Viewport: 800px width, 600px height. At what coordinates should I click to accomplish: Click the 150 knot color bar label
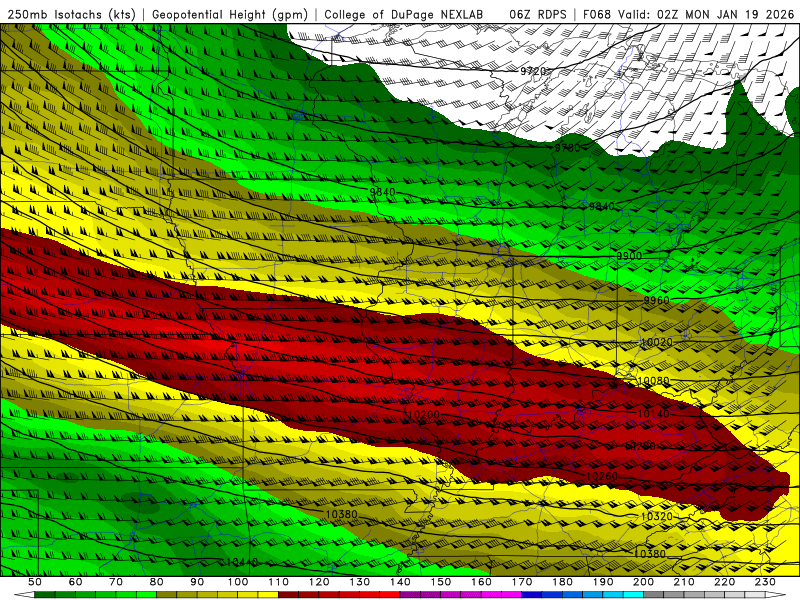pos(441,582)
